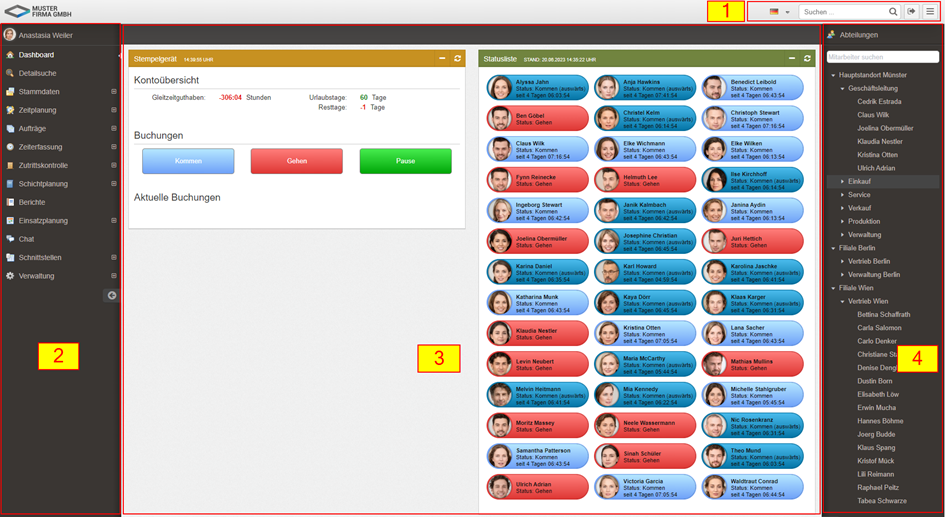Screen dimensions: 945x517
Task: Open Berichte in the sidebar
Action: (x=32, y=202)
